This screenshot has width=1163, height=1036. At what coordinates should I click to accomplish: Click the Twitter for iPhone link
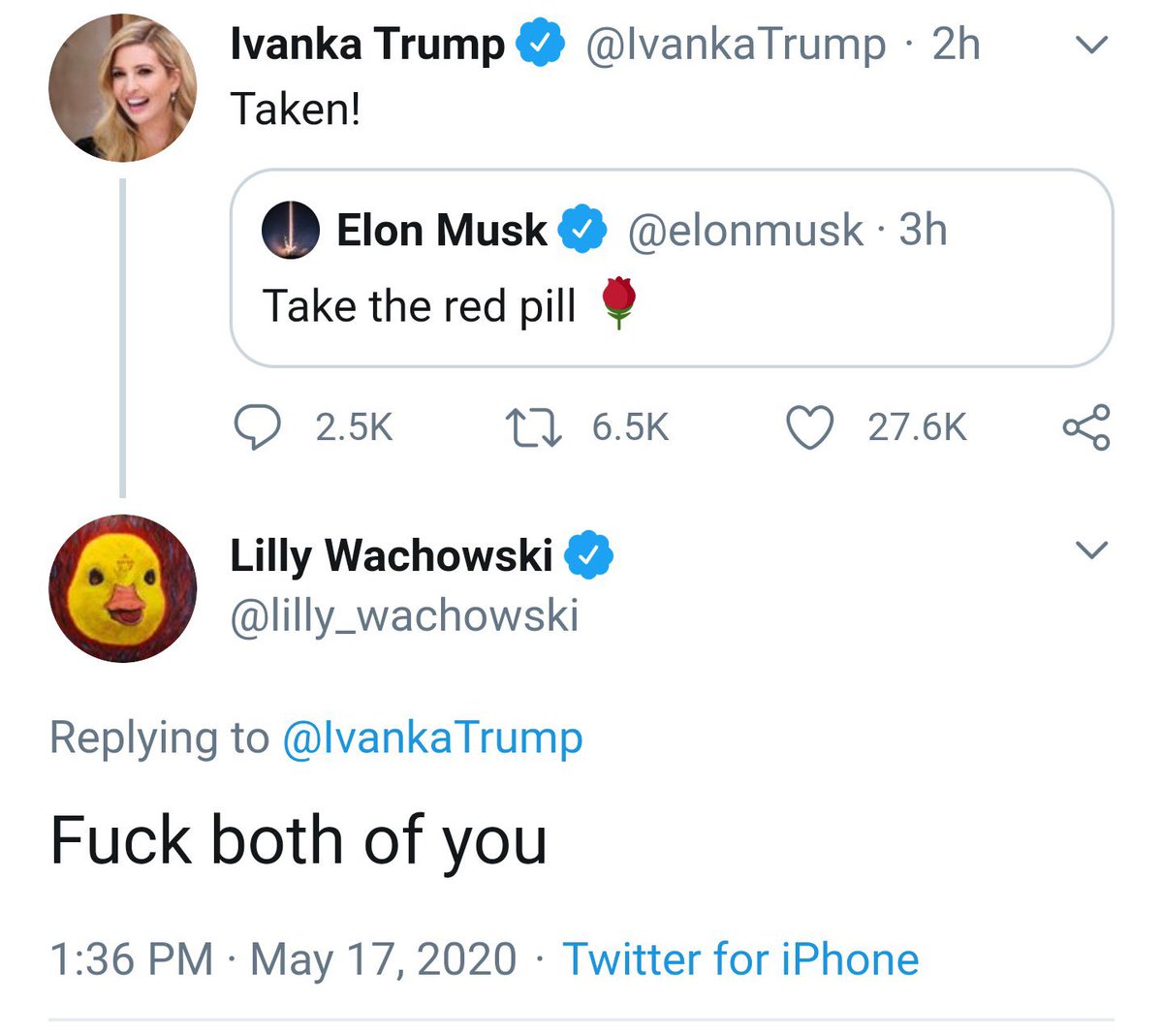pyautogui.click(x=740, y=959)
